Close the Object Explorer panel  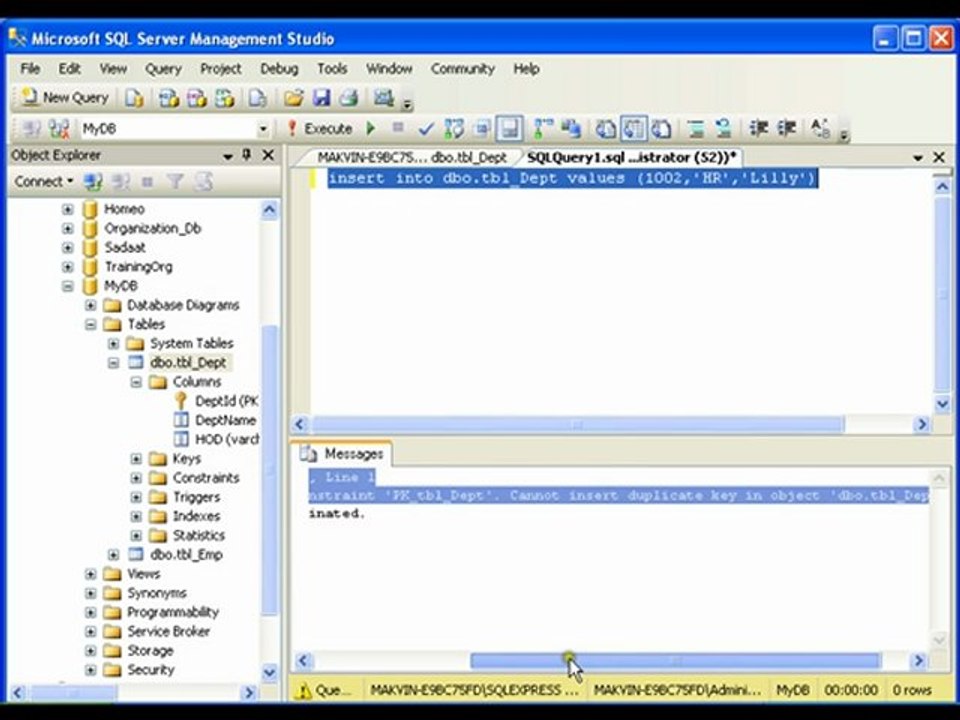click(268, 156)
